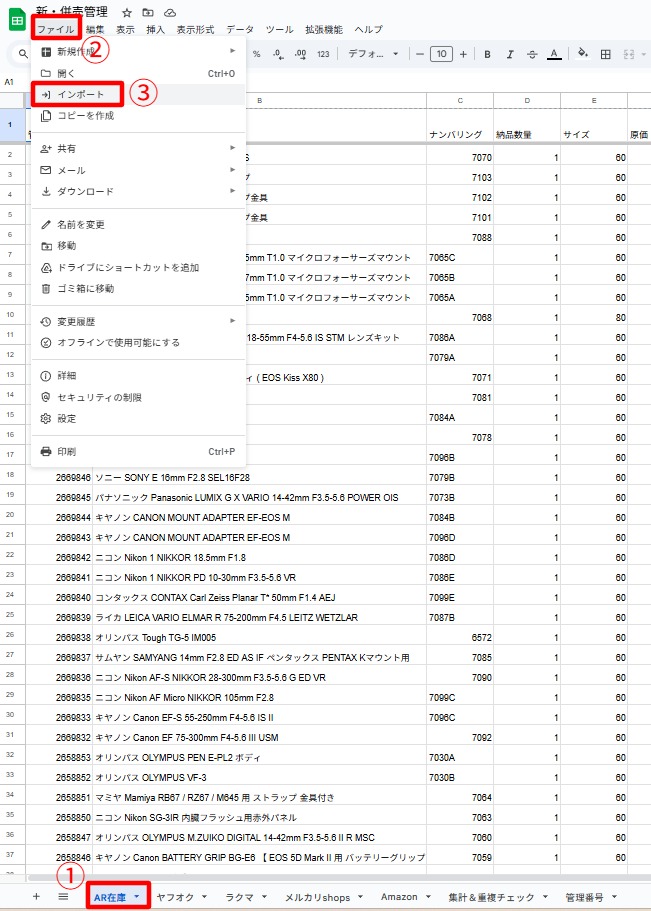Click the move-to-folder icon near title
651x911 pixels.
pos(148,12)
